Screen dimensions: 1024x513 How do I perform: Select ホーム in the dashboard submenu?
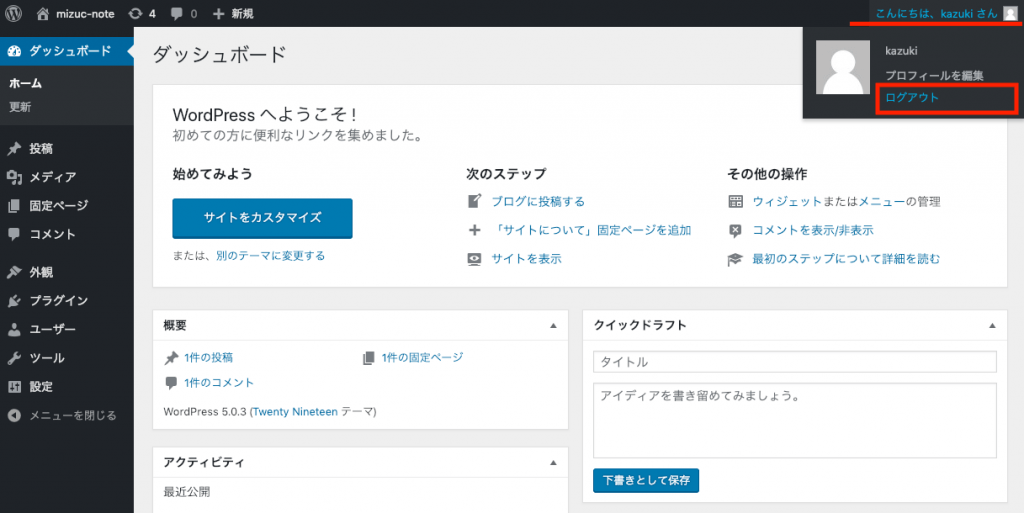click(x=25, y=83)
